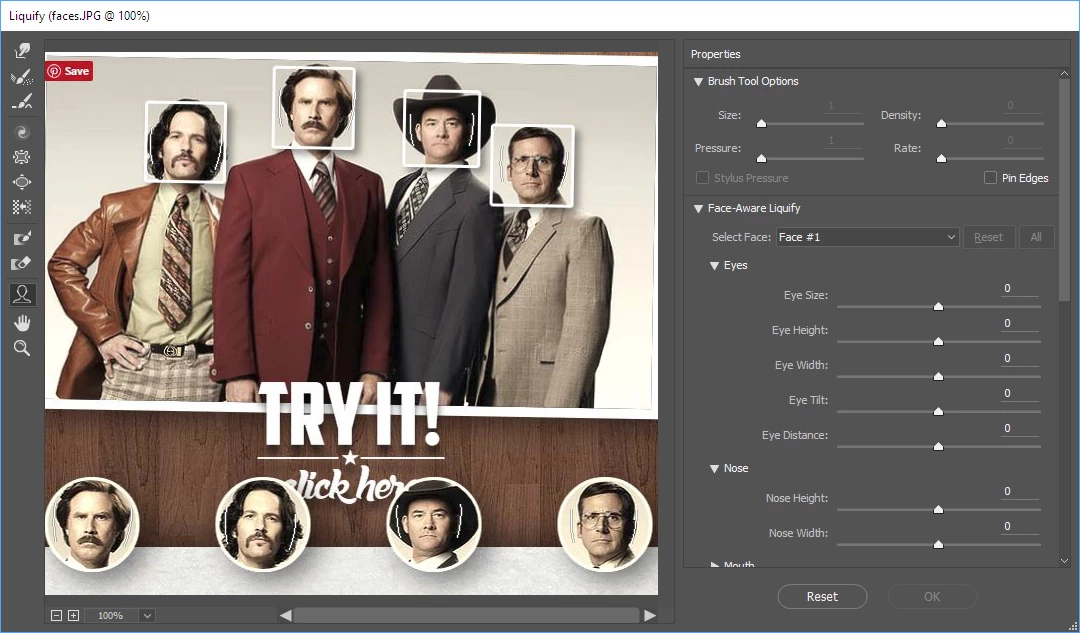Viewport: 1080px width, 633px height.
Task: Click the zoom in plus icon
Action: pyautogui.click(x=74, y=615)
